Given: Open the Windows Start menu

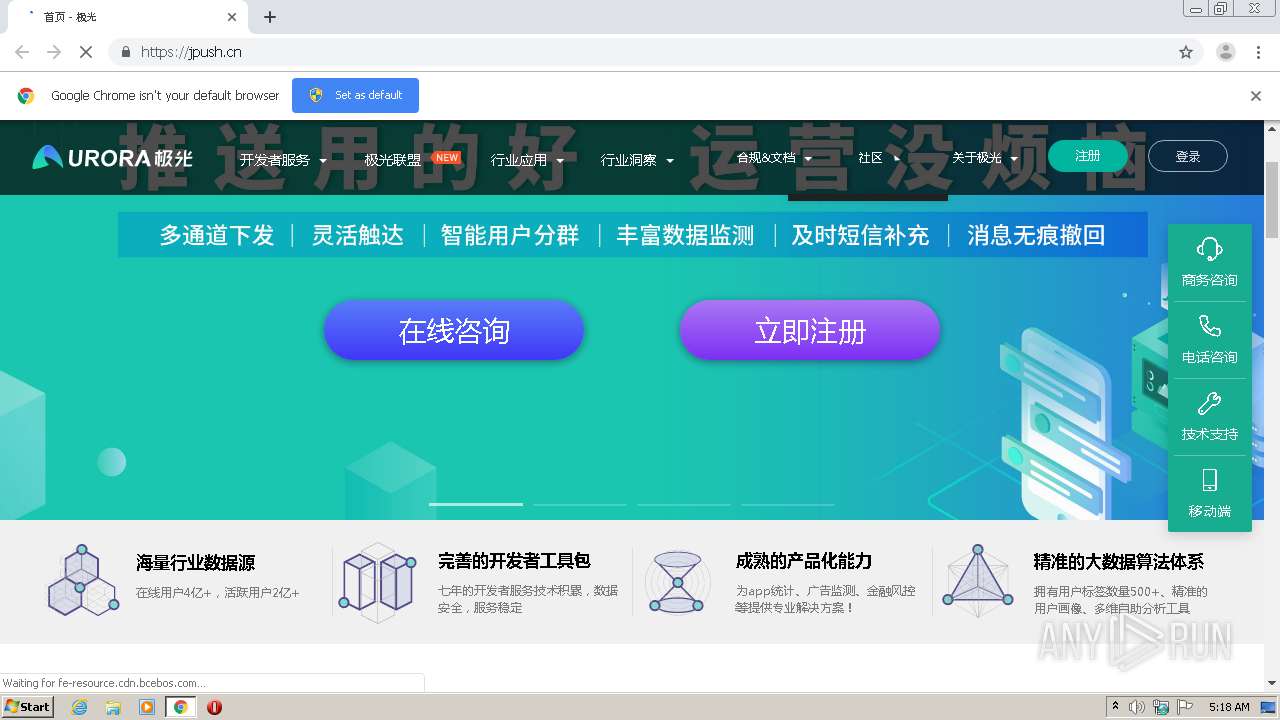Looking at the screenshot, I should [27, 707].
